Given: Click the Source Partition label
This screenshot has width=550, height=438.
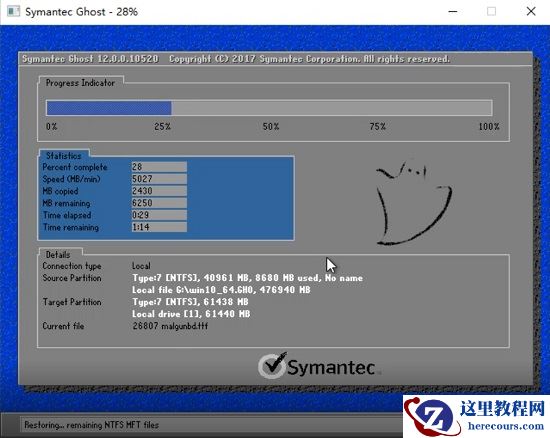Looking at the screenshot, I should coord(72,278).
